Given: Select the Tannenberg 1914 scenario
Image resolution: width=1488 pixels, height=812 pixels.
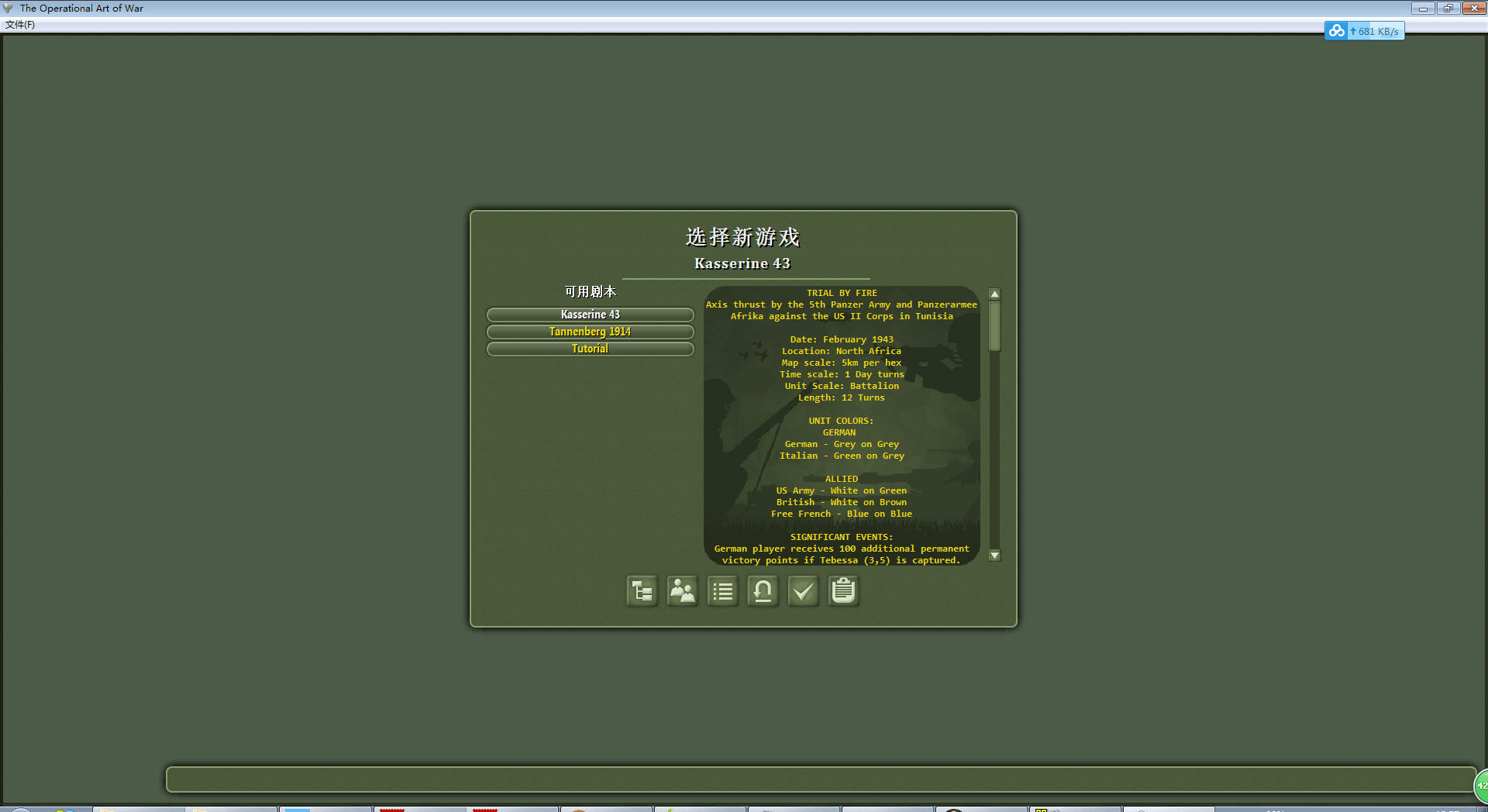Looking at the screenshot, I should (x=590, y=332).
